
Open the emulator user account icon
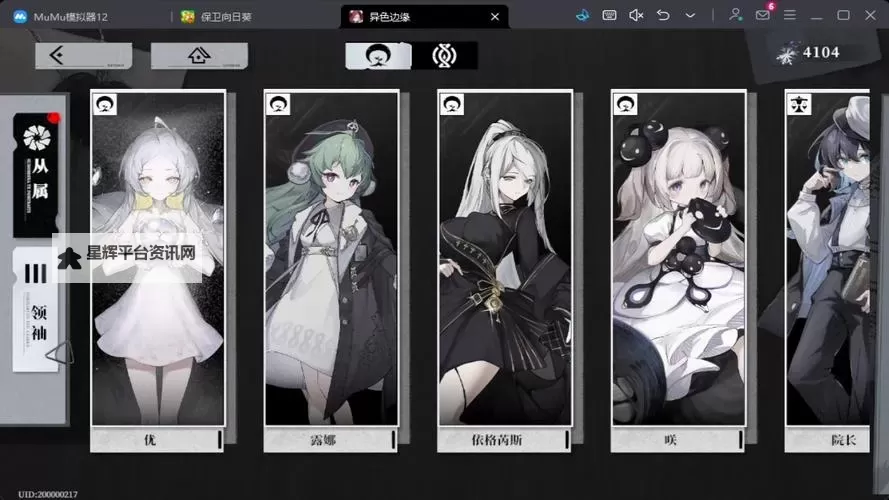pyautogui.click(x=735, y=15)
